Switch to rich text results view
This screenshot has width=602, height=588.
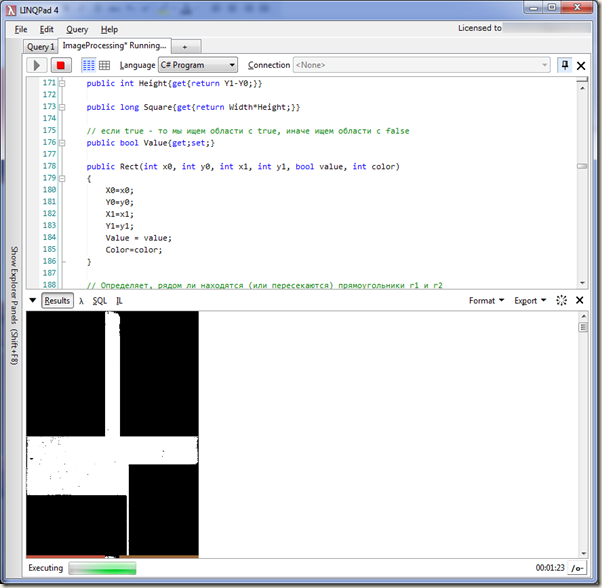coord(89,65)
